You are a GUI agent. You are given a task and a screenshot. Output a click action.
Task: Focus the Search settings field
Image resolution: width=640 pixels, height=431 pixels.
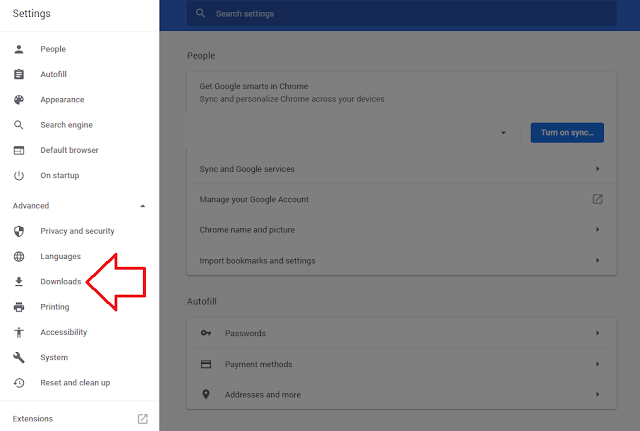coord(400,14)
